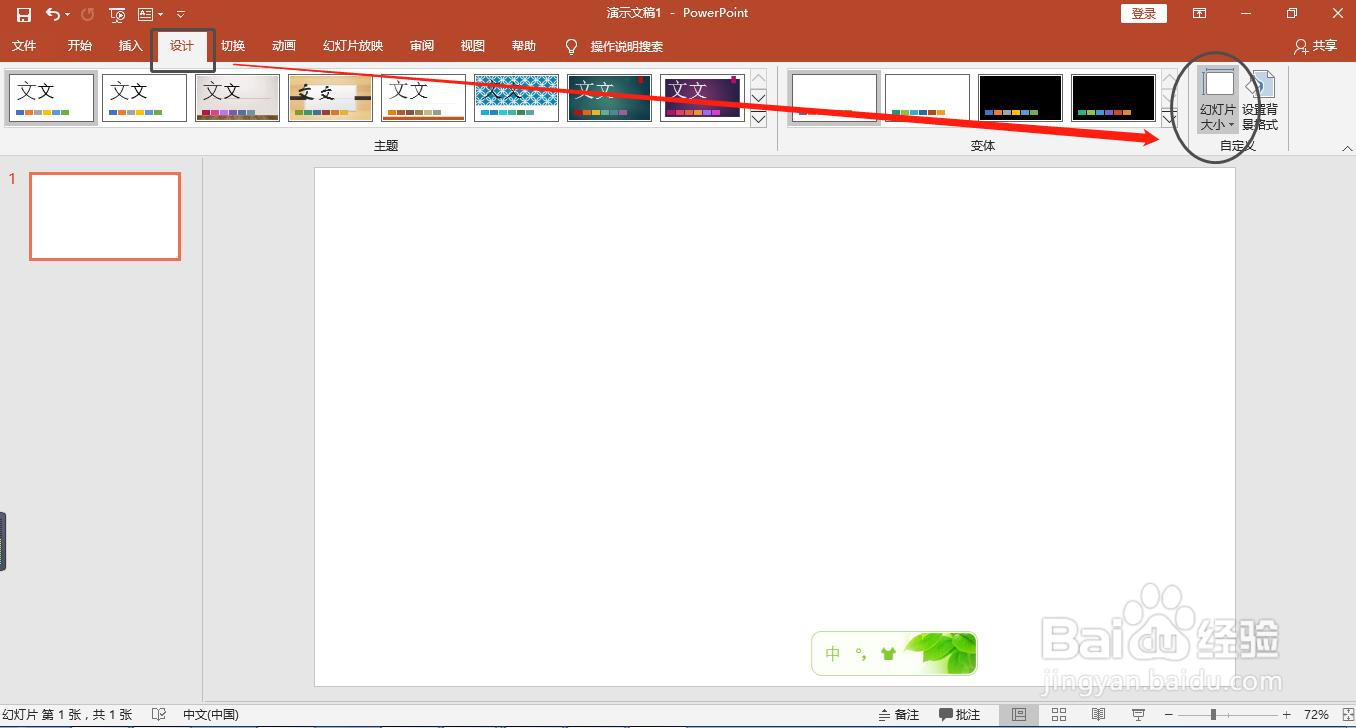Open the 文件 File tab
Viewport: 1356px width, 728px height.
point(24,46)
